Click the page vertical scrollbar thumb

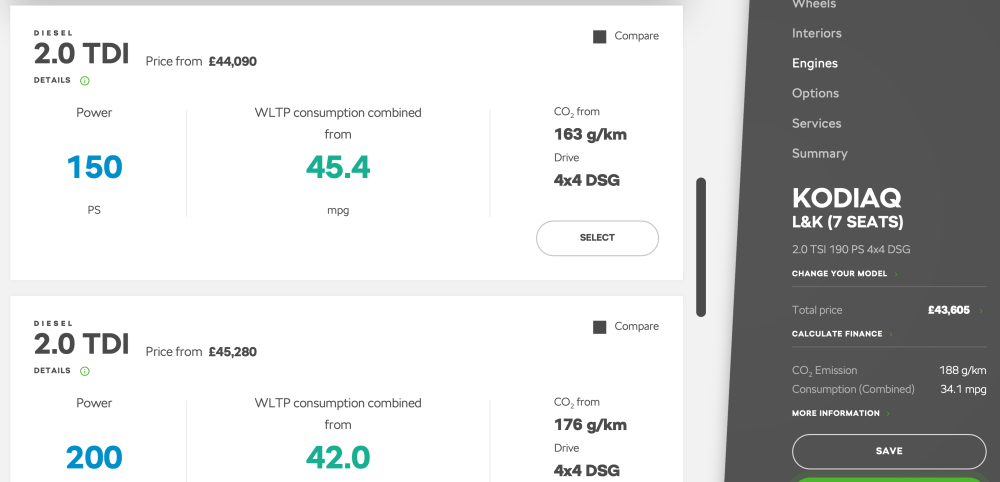(x=702, y=247)
